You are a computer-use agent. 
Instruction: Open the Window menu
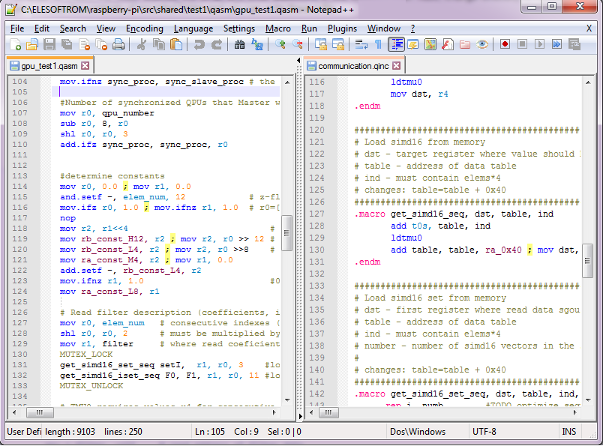(384, 29)
